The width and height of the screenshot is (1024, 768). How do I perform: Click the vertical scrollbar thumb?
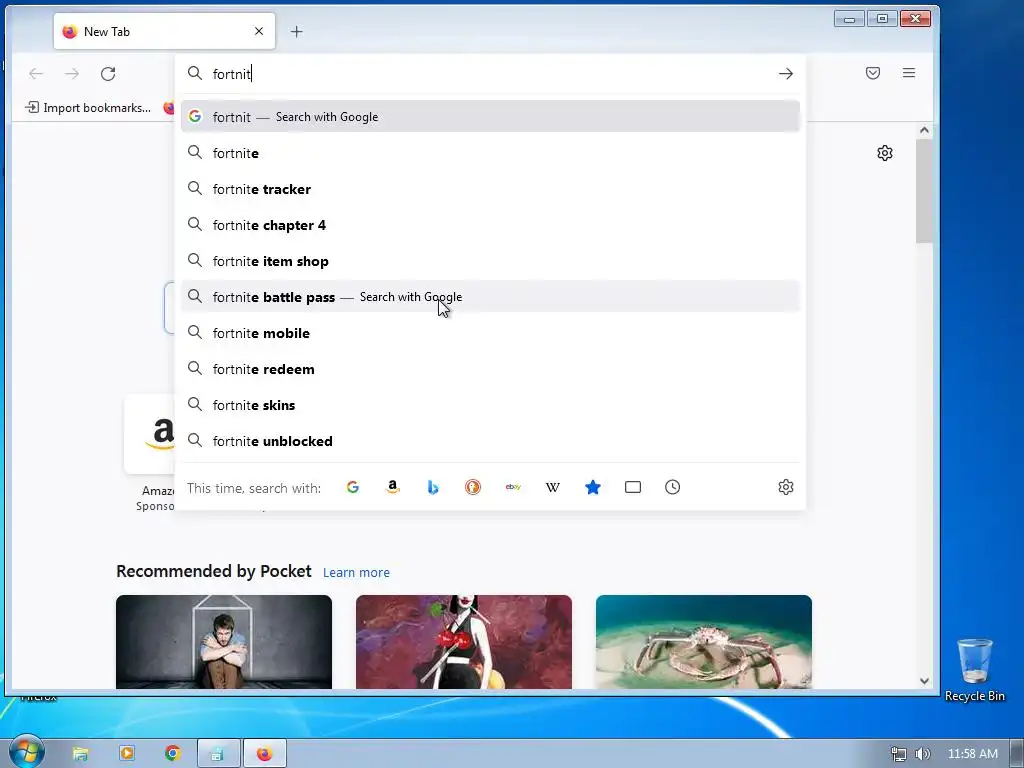(x=924, y=191)
